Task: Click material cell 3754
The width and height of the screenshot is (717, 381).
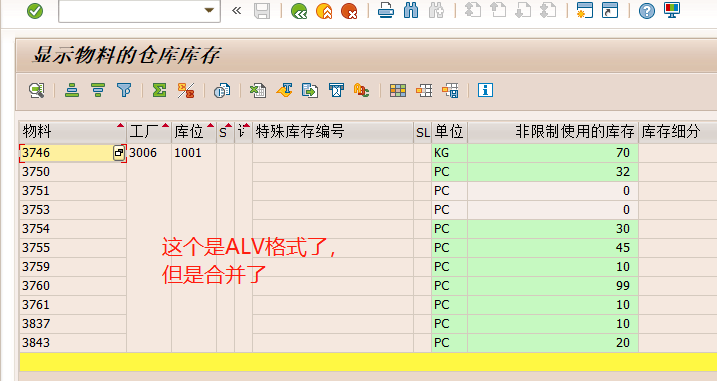Action: tap(73, 229)
